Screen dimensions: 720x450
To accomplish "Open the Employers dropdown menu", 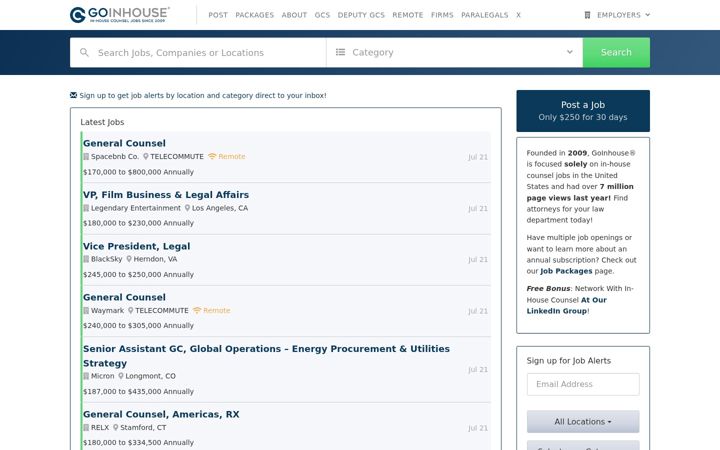I will click(x=617, y=15).
